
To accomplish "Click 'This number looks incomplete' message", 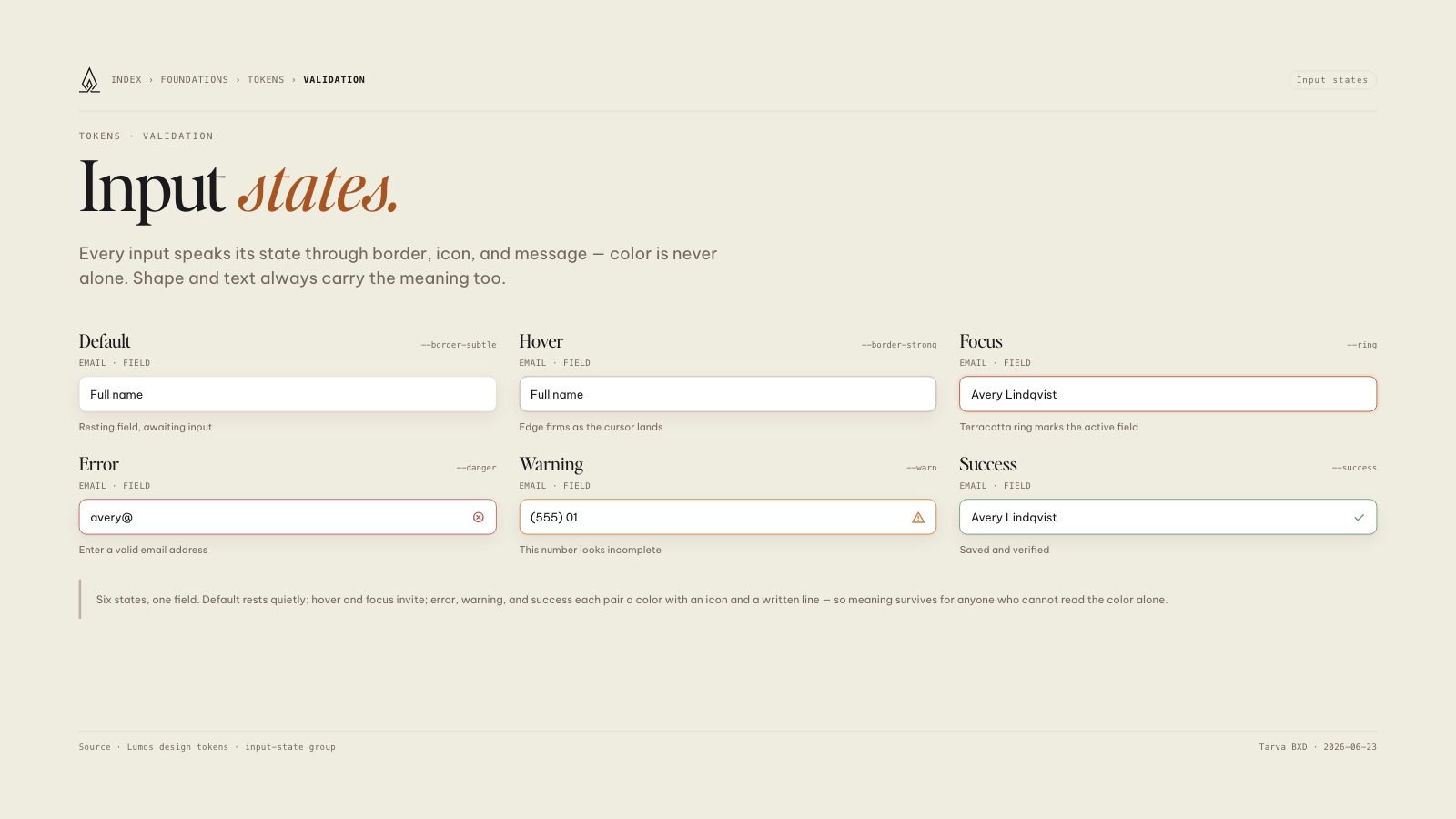I will click(591, 550).
